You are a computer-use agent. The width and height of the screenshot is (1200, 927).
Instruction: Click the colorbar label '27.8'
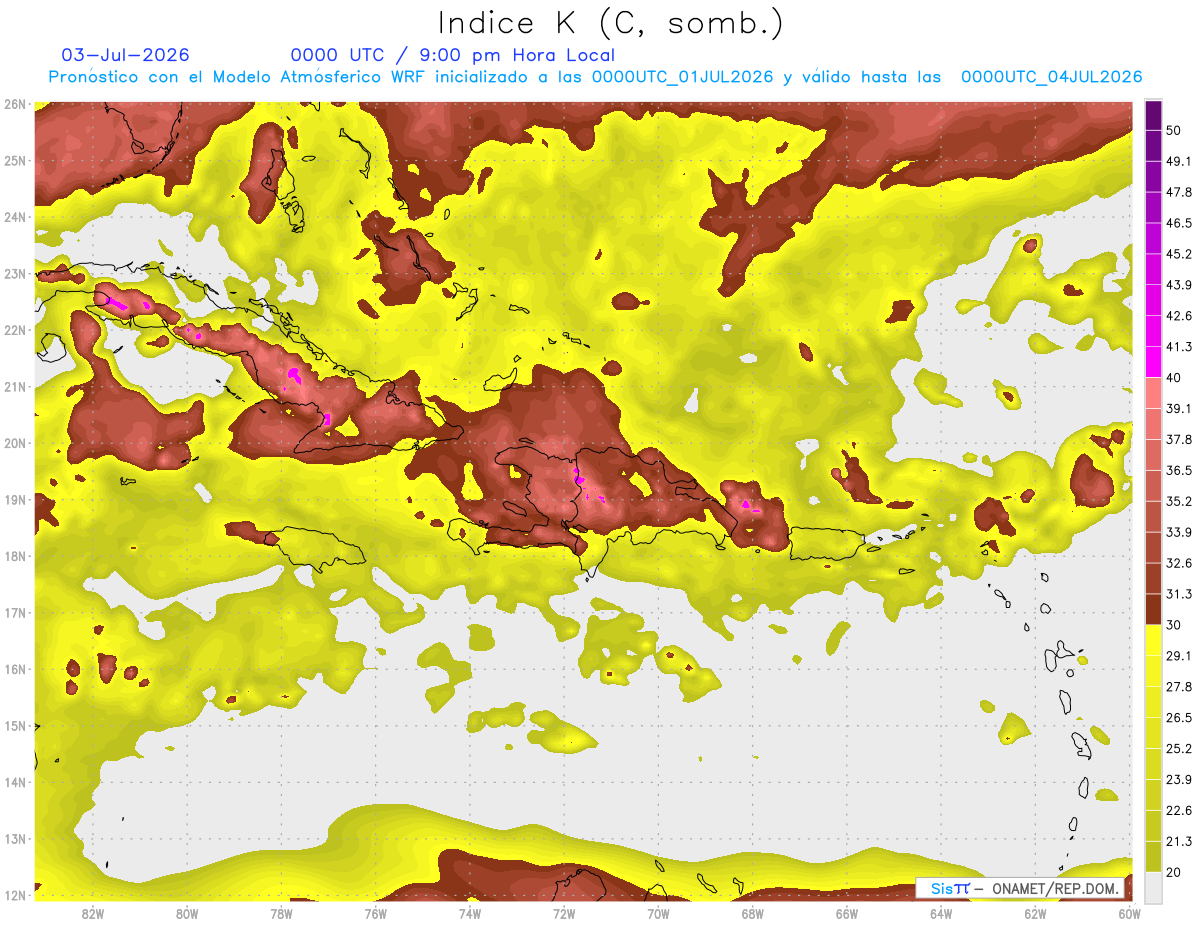[x=1178, y=686]
